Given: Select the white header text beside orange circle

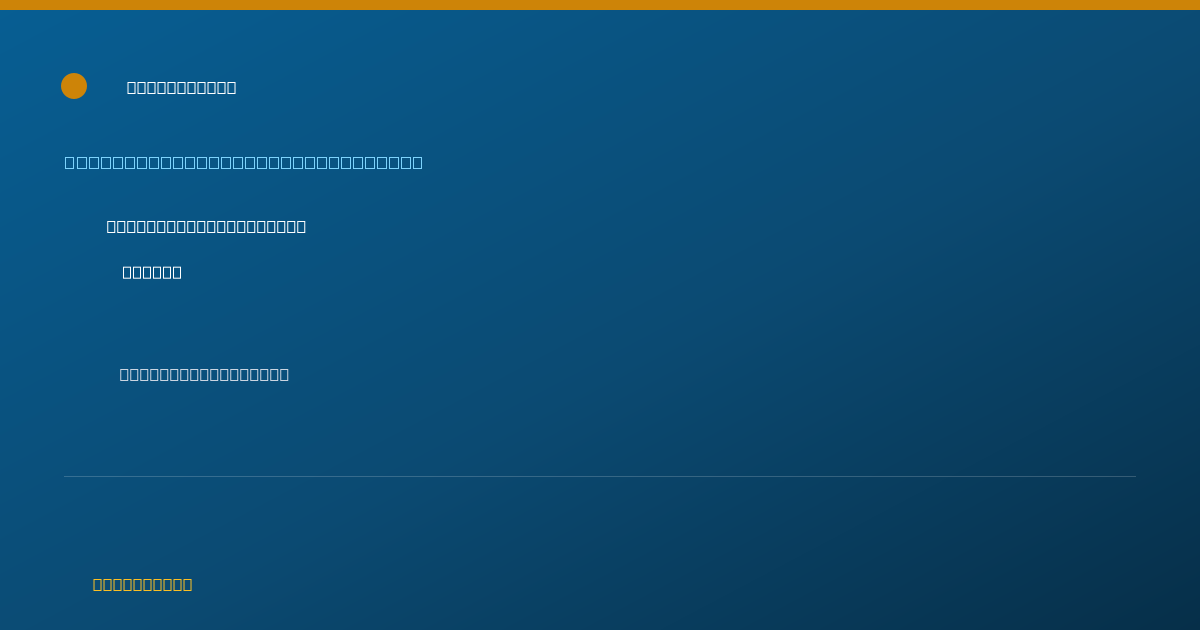Looking at the screenshot, I should [x=182, y=88].
